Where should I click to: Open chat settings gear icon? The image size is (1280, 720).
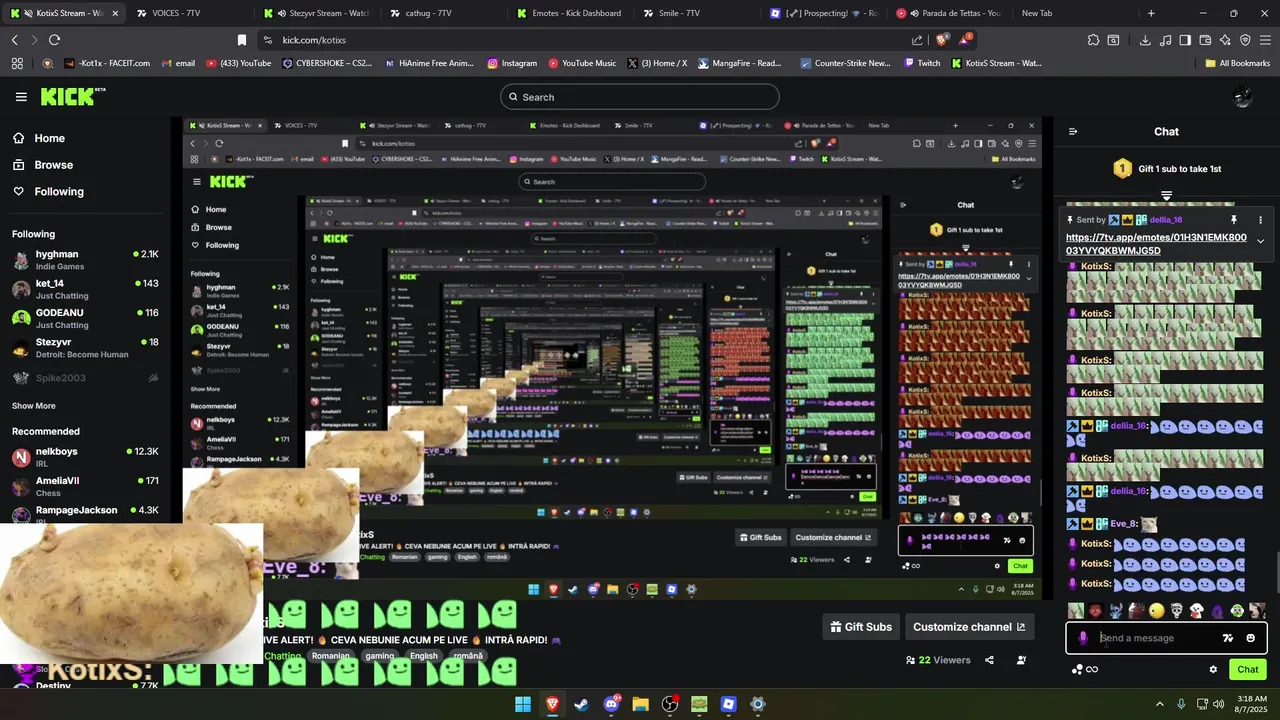[x=1213, y=670]
